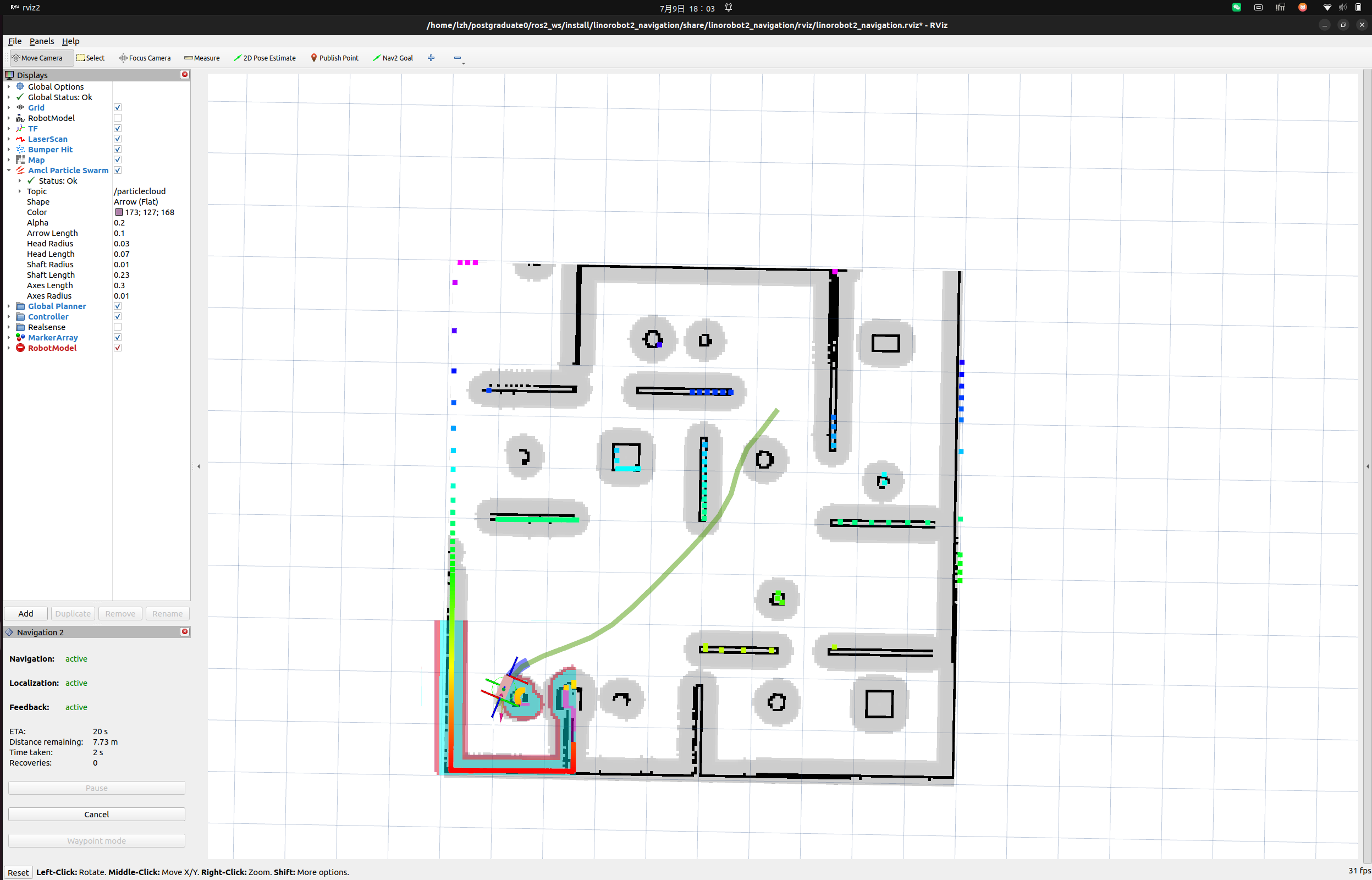Toggle the Global Planner checkbox
The height and width of the screenshot is (880, 1372).
118,306
